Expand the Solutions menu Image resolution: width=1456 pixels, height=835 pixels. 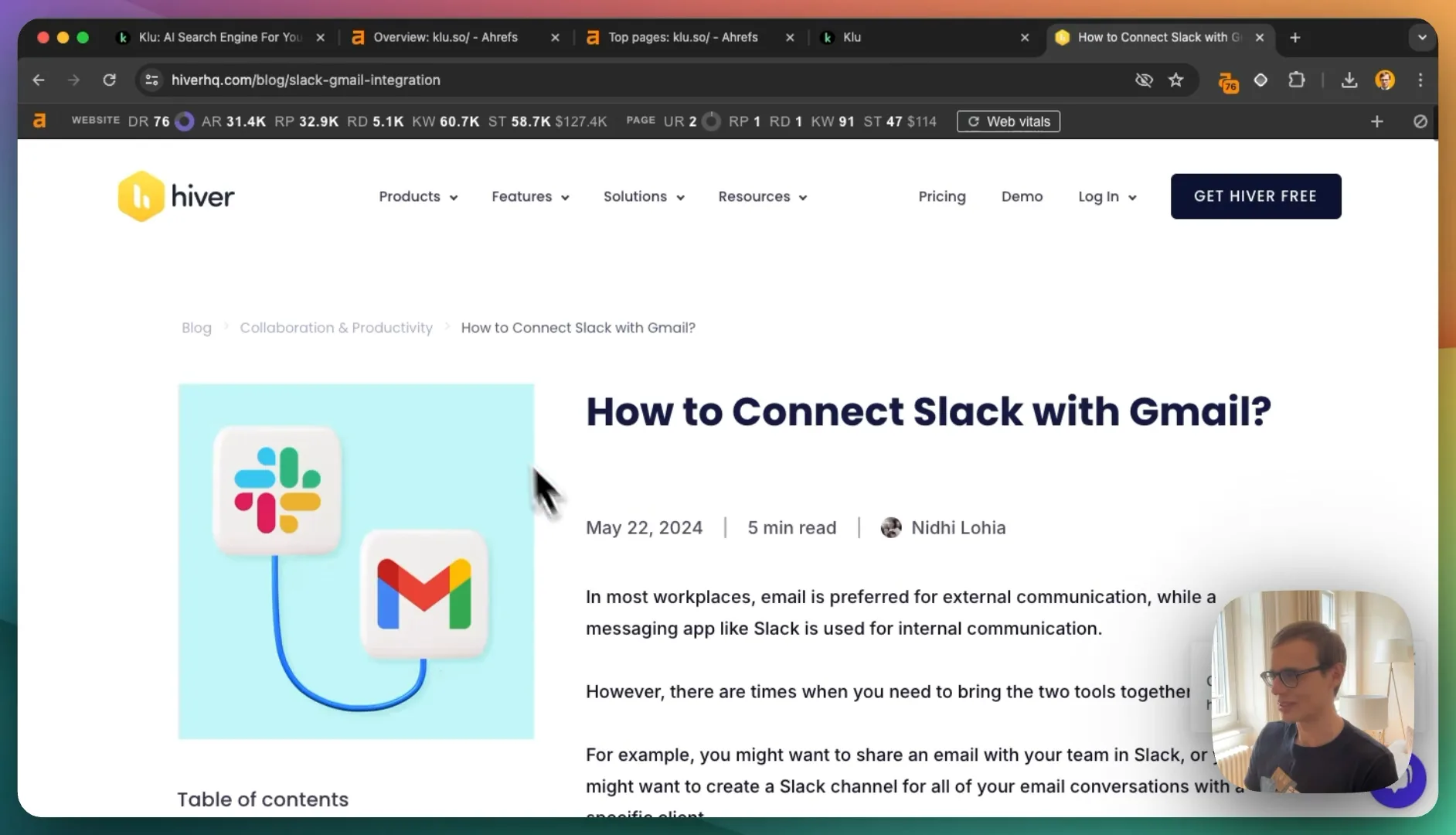[x=644, y=196]
